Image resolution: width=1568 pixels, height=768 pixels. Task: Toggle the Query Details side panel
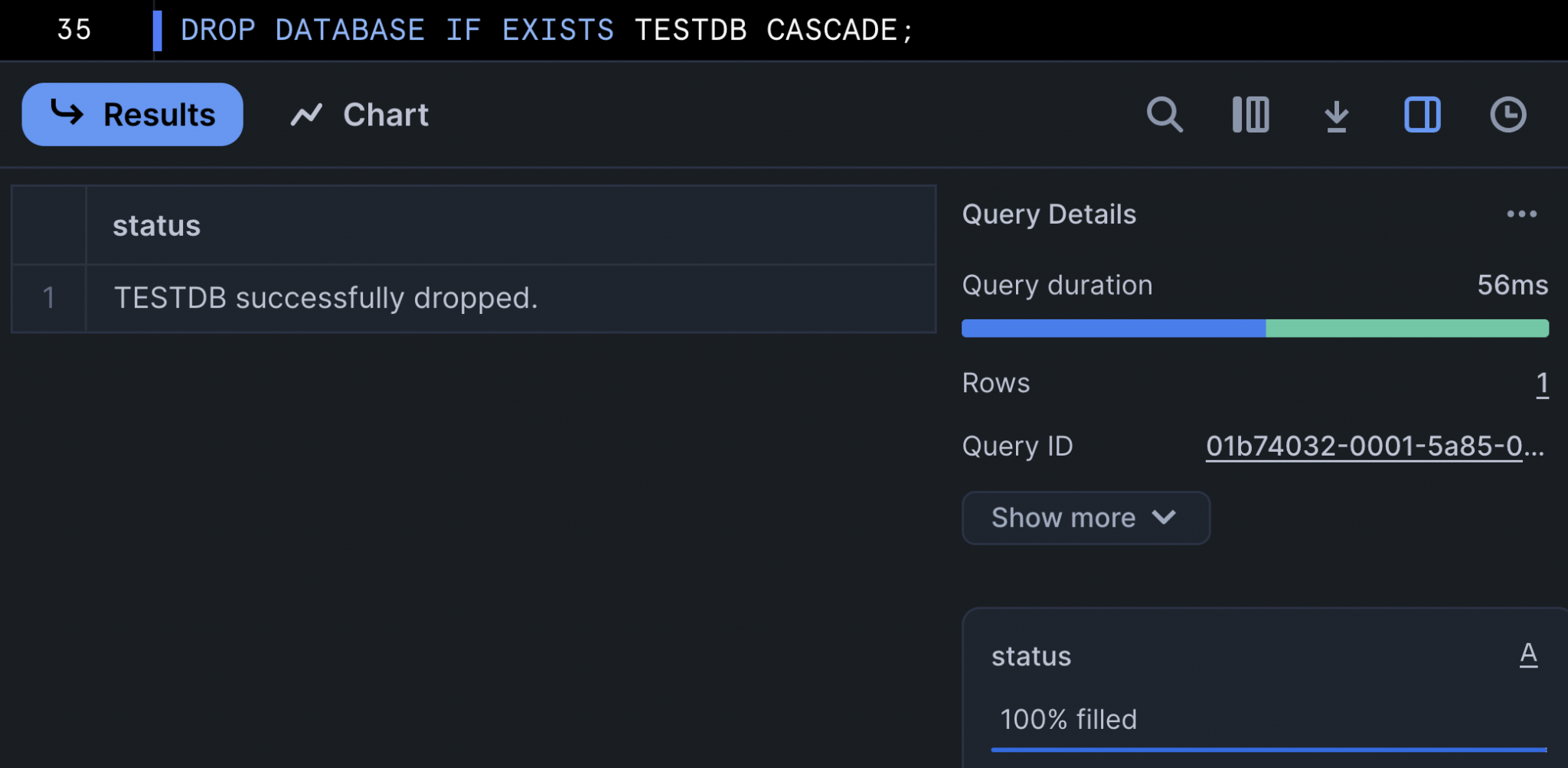pos(1422,115)
